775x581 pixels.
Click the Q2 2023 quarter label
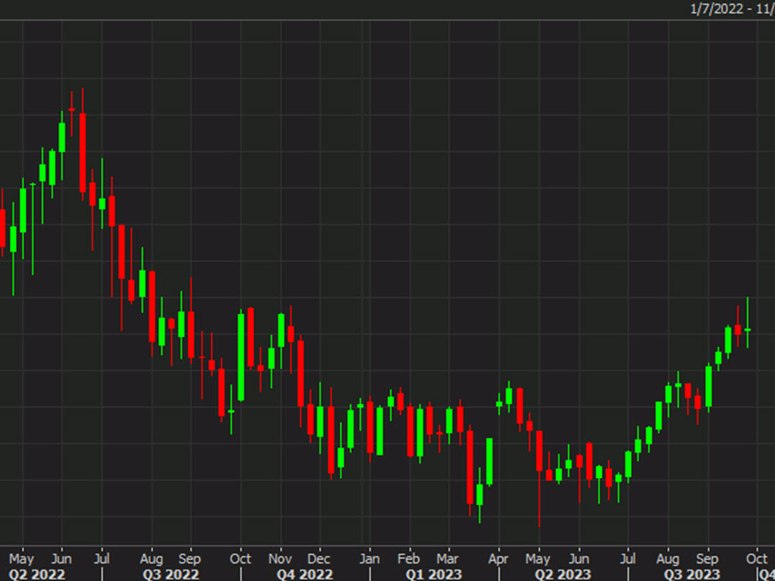[x=555, y=574]
